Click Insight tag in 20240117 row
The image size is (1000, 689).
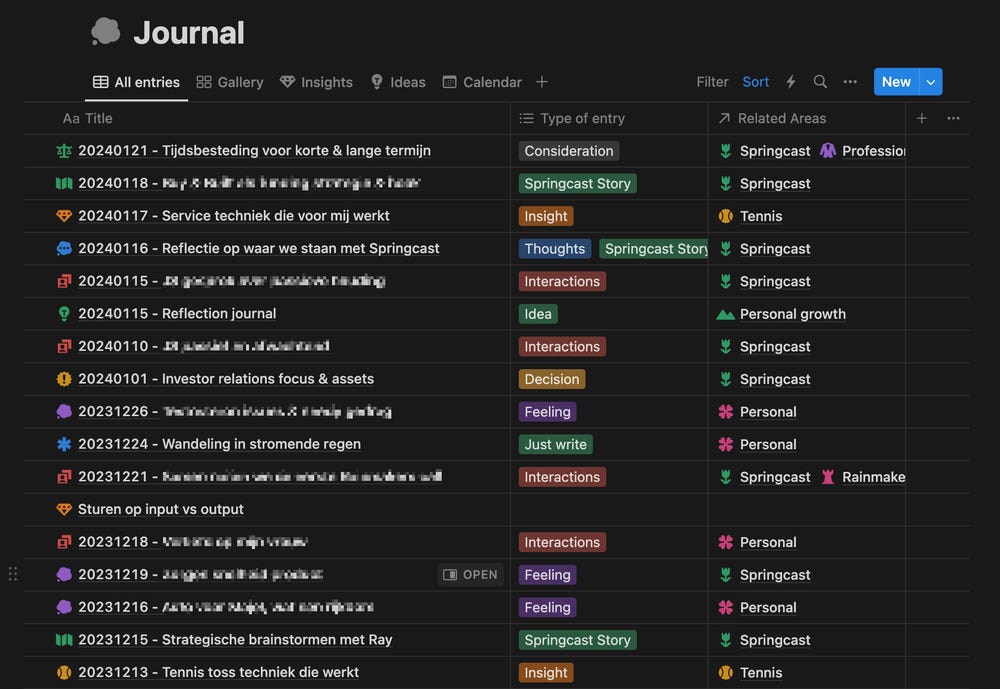(x=546, y=216)
